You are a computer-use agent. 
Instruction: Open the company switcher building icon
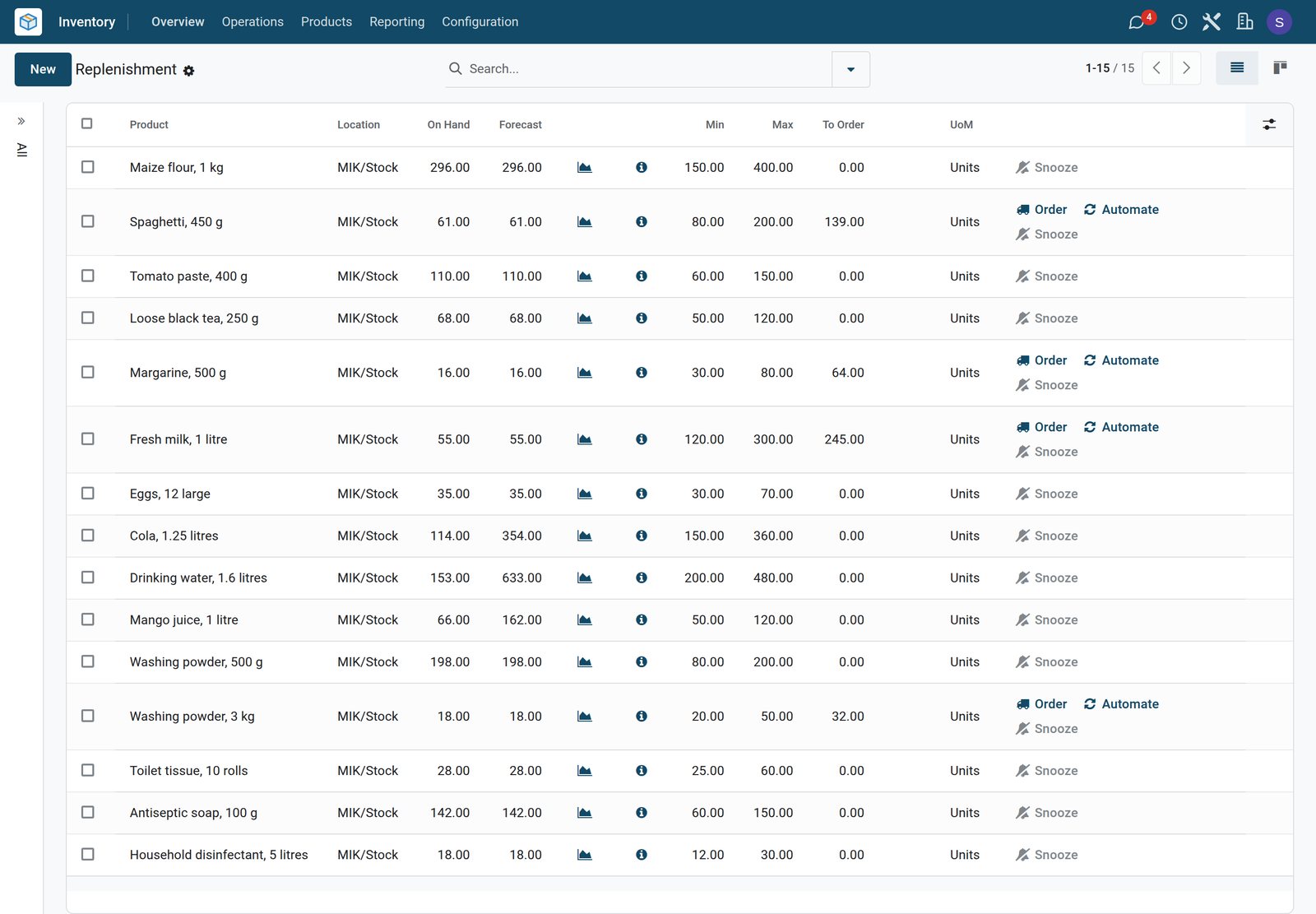1244,21
